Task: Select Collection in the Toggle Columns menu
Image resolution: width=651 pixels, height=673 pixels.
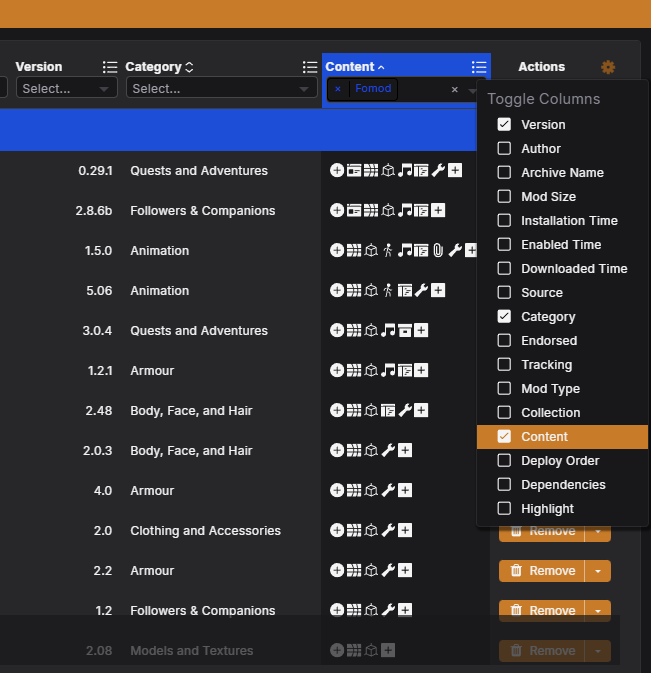Action: pyautogui.click(x=562, y=412)
